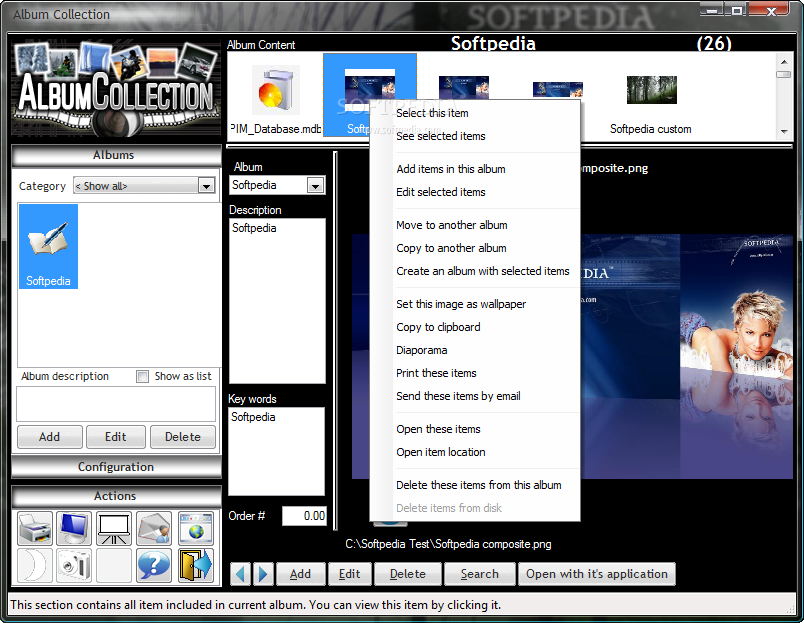Select the Softpedia album book icon
This screenshot has width=804, height=623.
click(x=48, y=246)
